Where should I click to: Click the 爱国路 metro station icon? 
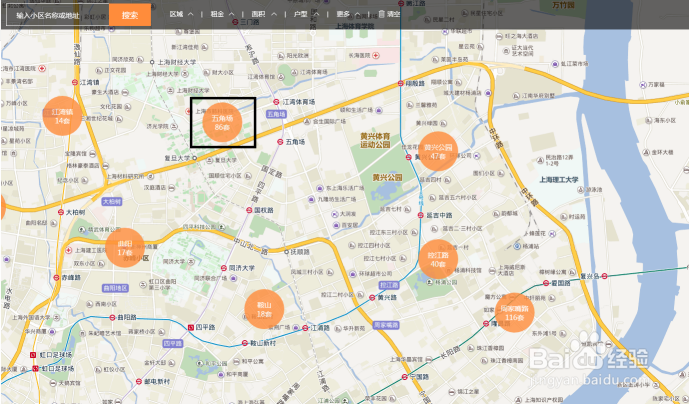pyautogui.click(x=546, y=283)
